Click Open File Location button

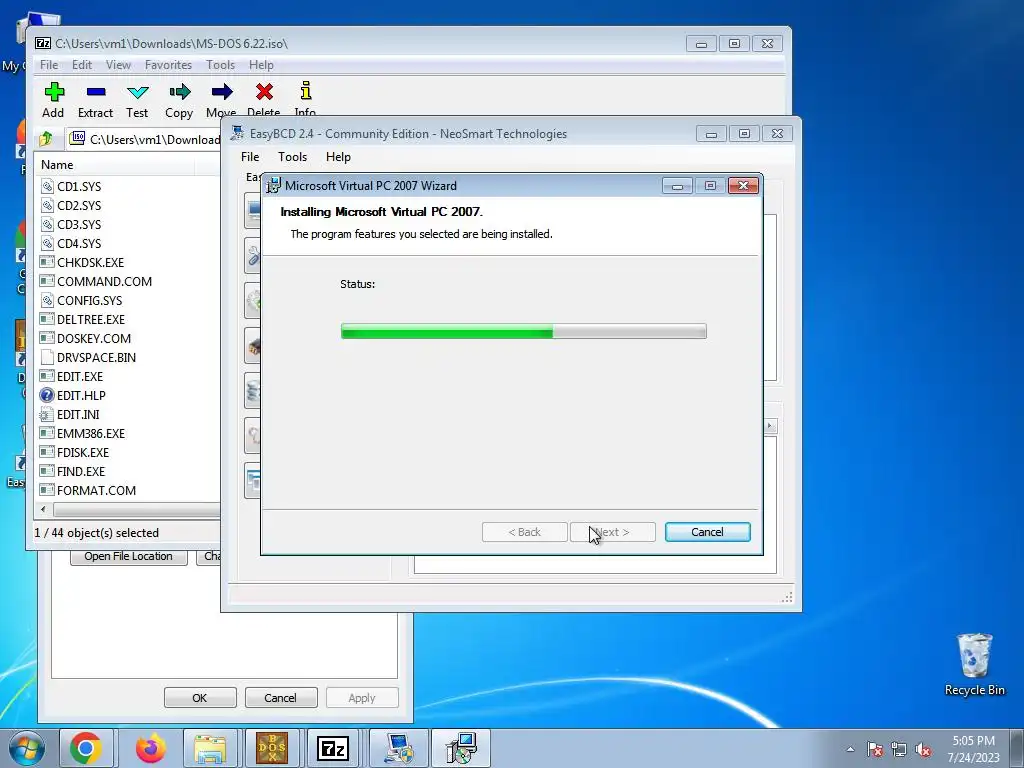coord(129,556)
